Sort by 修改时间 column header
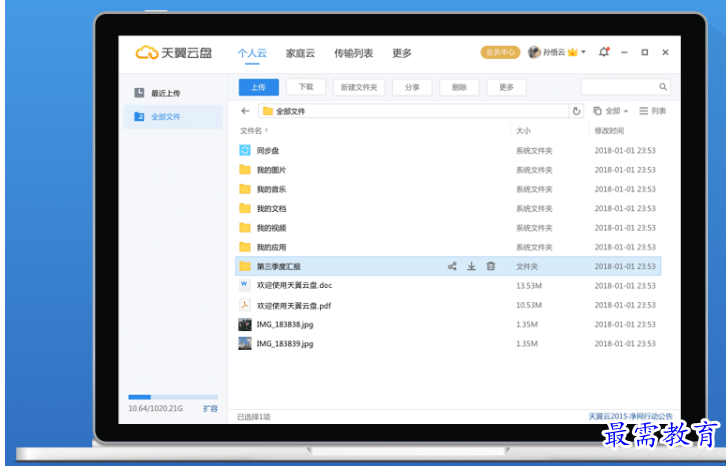 609,131
